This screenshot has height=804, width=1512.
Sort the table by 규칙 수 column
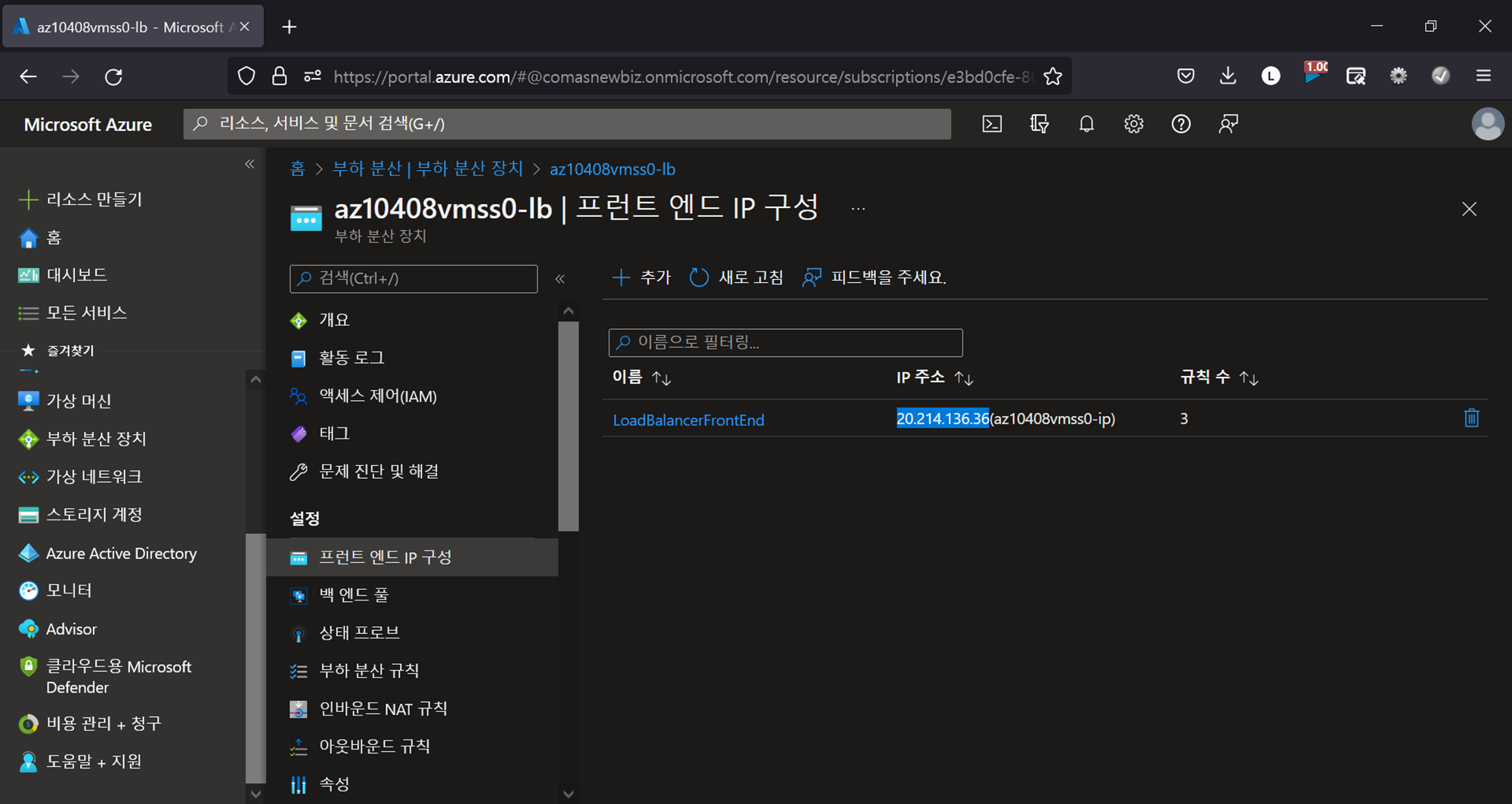tap(1219, 377)
